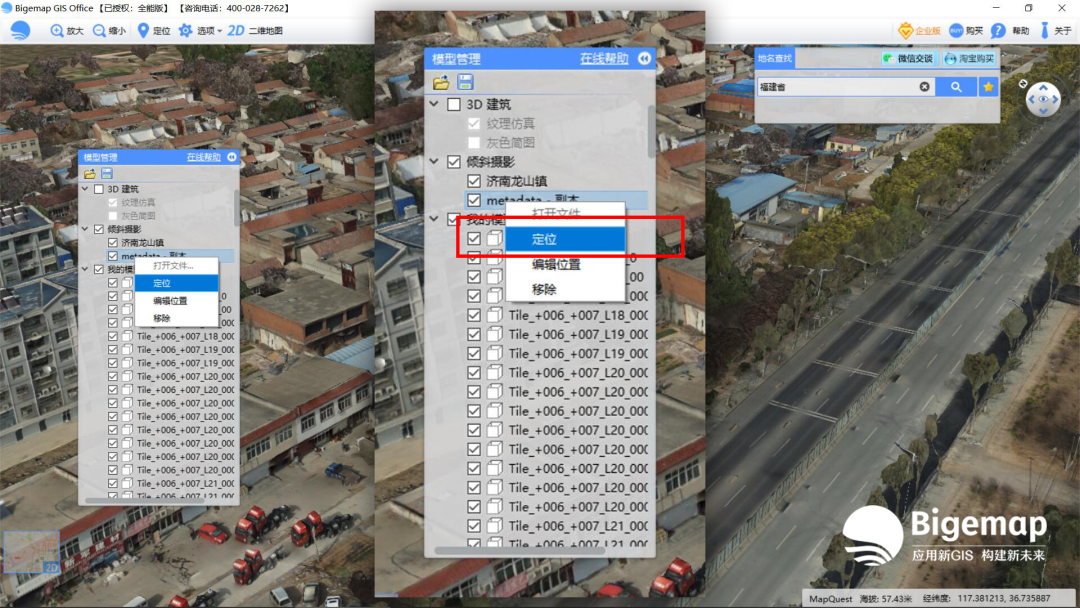This screenshot has width=1080, height=608.
Task: Toggle 纹理仿真 checkbox in small left panel
Action: coord(113,202)
